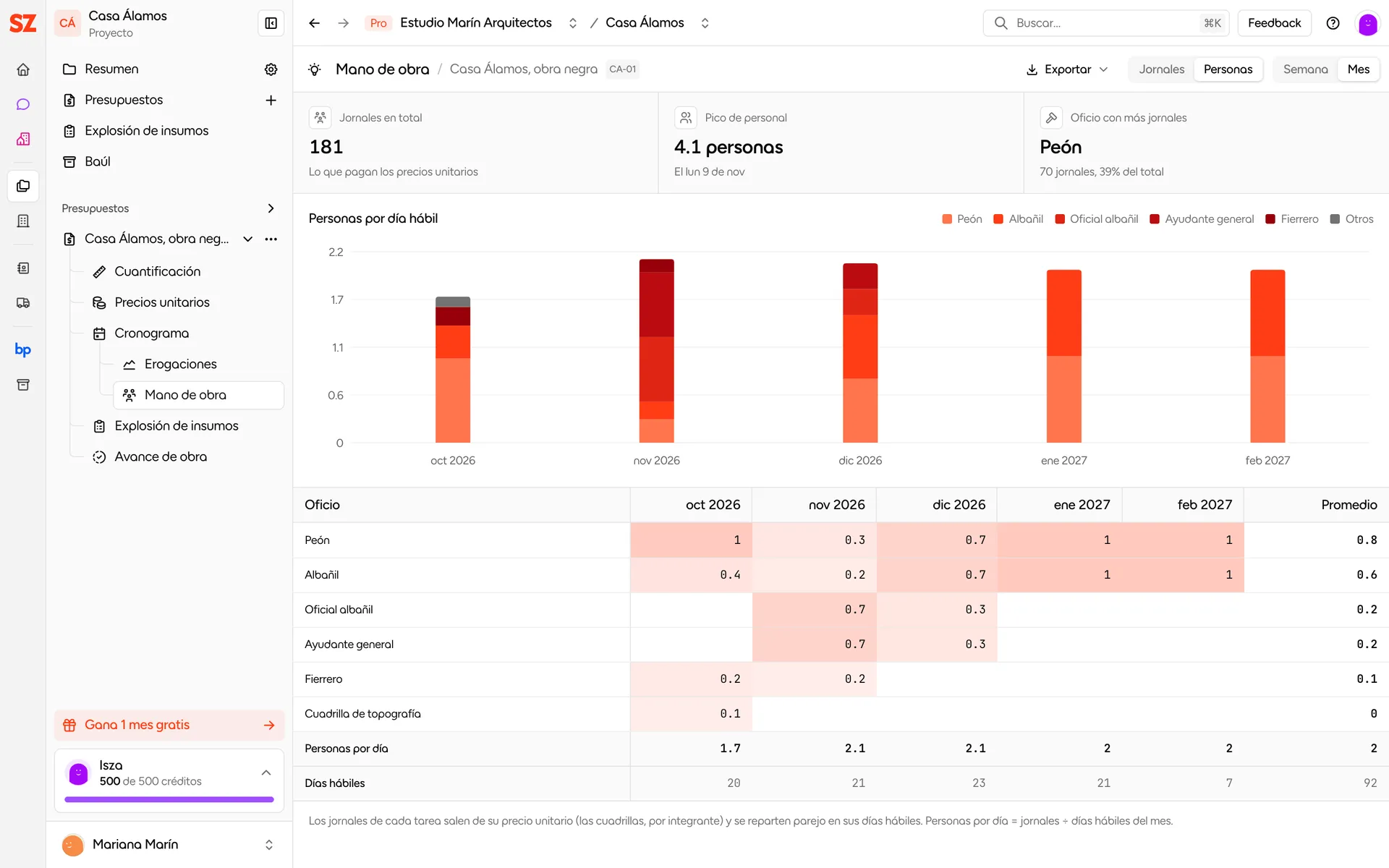Viewport: 1389px width, 868px height.
Task: Open more options for Casa Álamos budget
Action: click(x=271, y=239)
